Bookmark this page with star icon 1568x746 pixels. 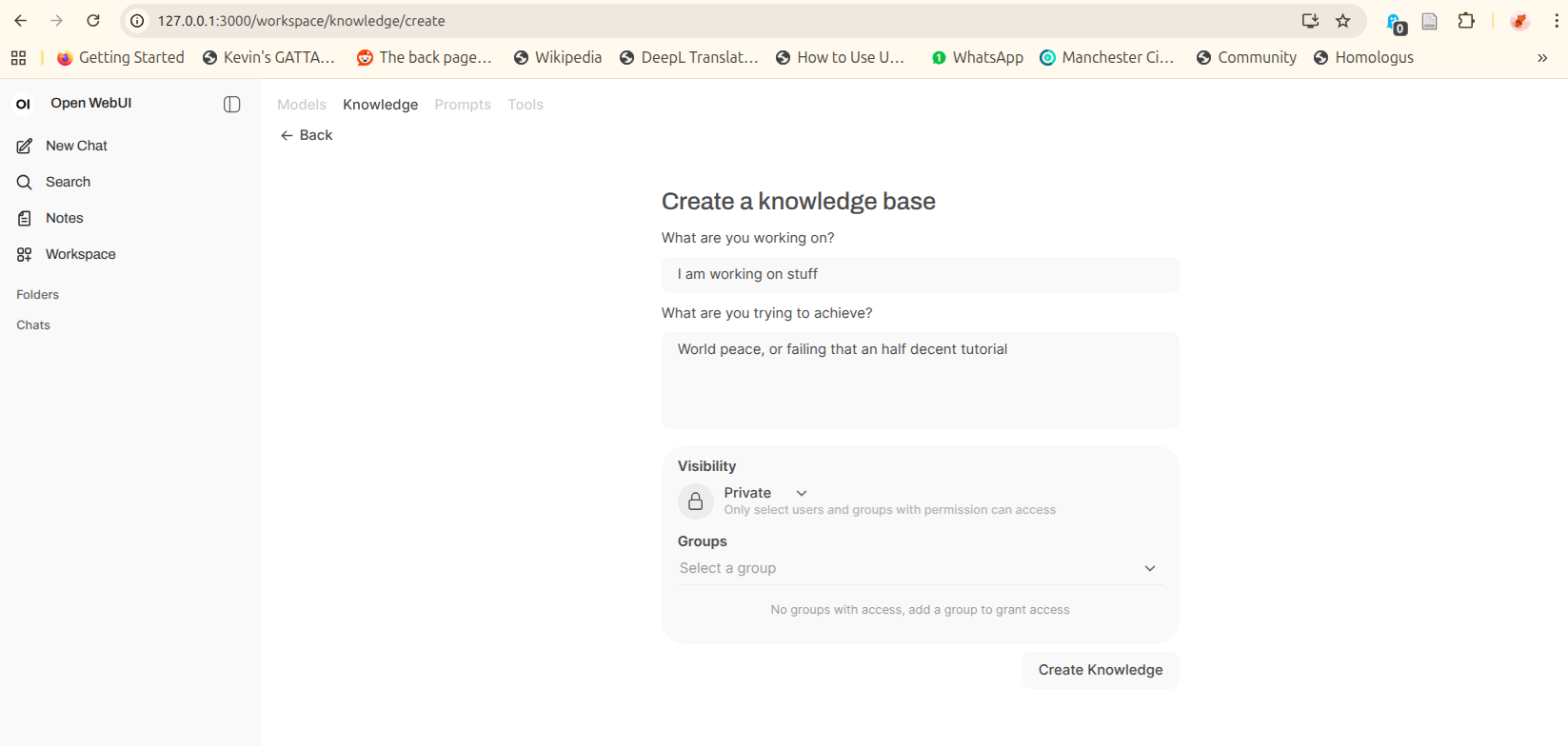coord(1342,21)
